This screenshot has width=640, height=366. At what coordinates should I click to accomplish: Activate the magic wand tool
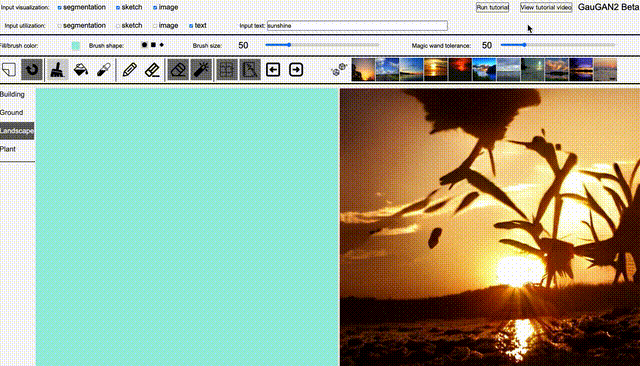pyautogui.click(x=201, y=70)
